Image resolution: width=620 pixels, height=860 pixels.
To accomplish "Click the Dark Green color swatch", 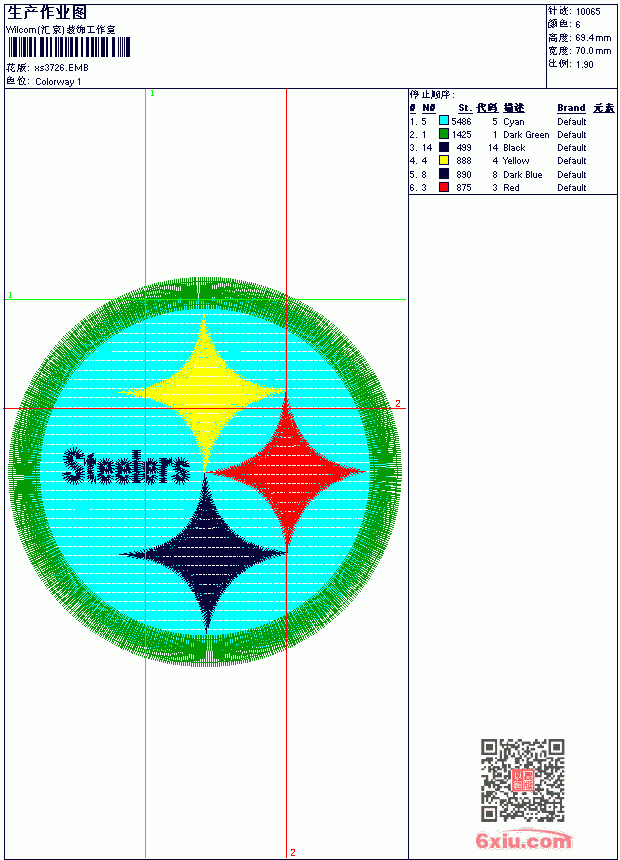I will pyautogui.click(x=444, y=134).
